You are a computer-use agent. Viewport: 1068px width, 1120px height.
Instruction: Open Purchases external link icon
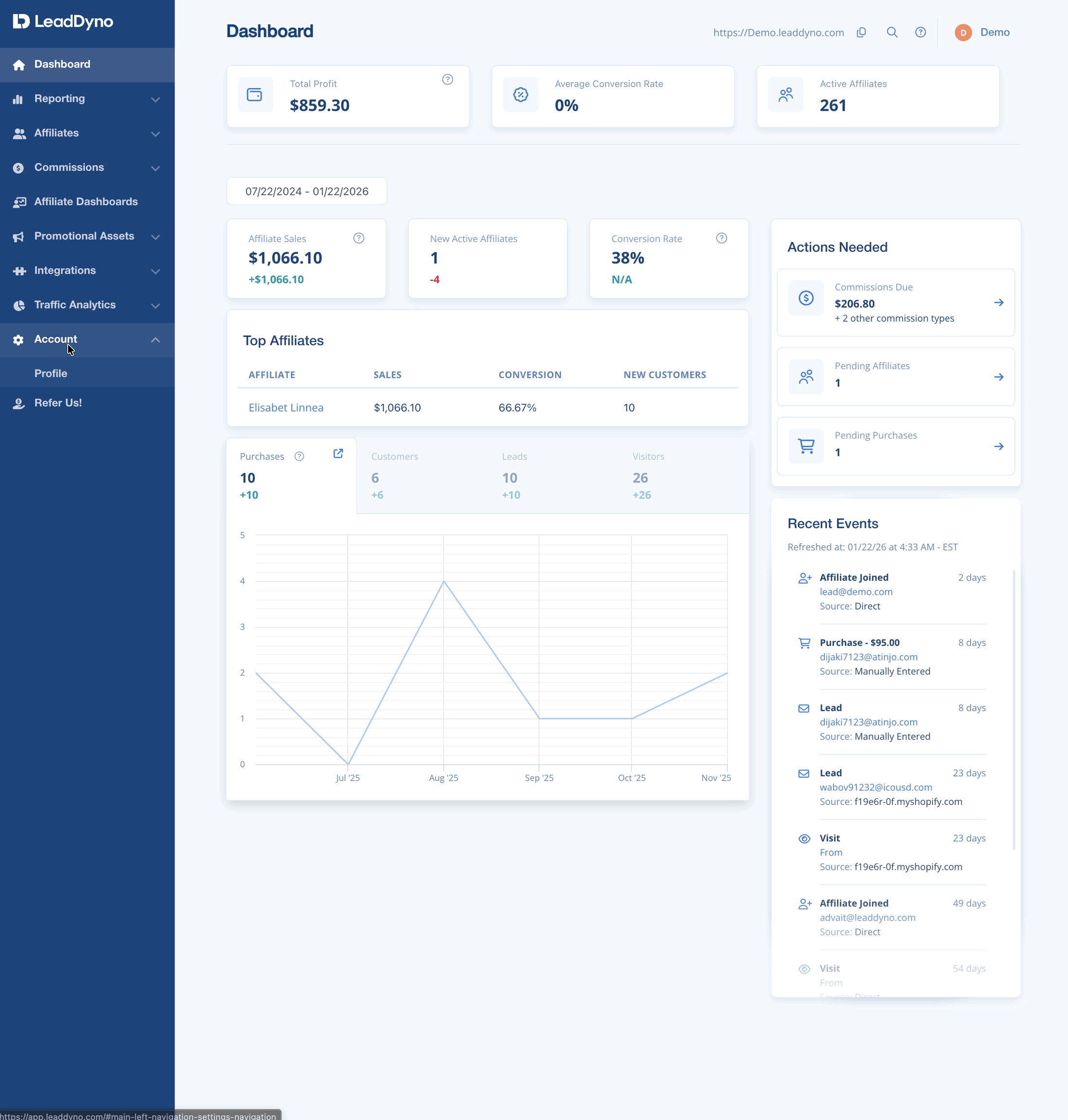point(338,454)
